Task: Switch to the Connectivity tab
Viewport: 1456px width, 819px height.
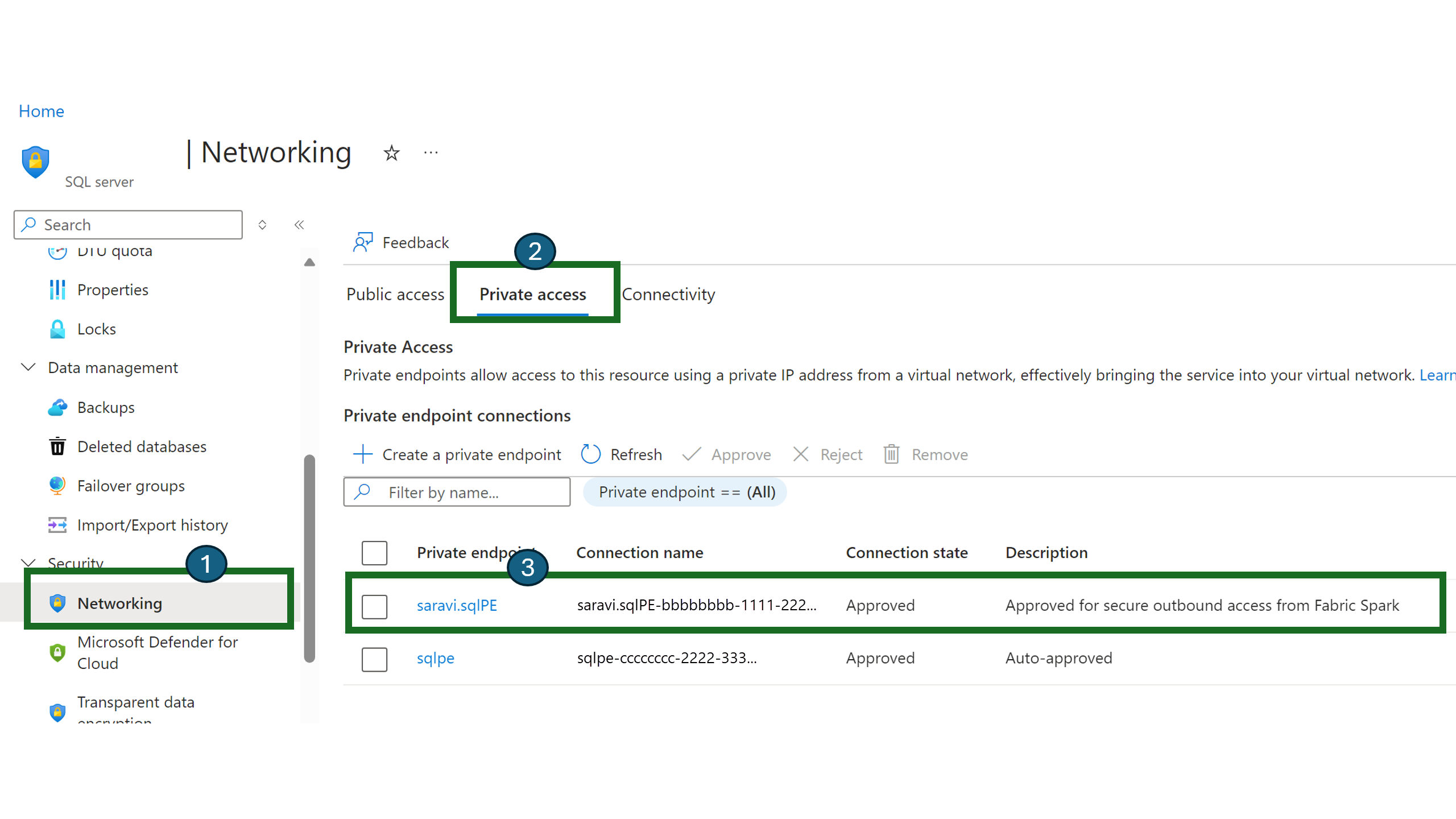Action: pyautogui.click(x=668, y=294)
